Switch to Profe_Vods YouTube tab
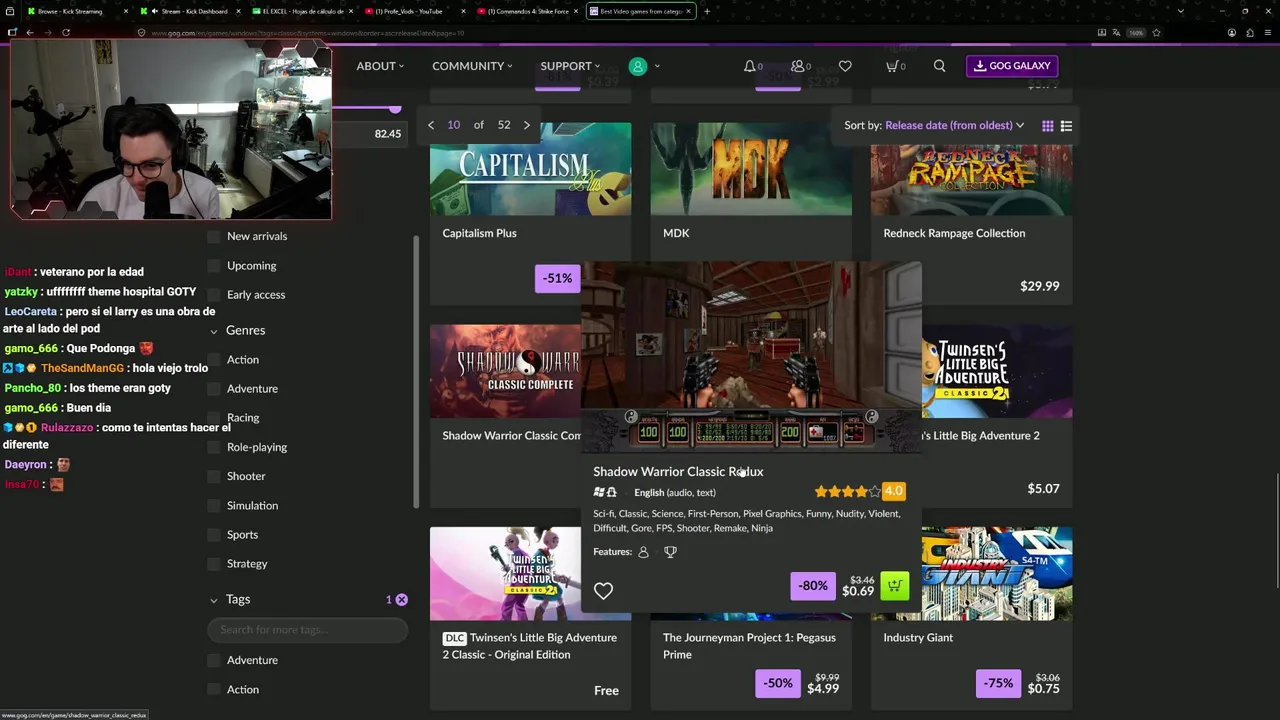Screen dimensions: 1280x720 415,11
